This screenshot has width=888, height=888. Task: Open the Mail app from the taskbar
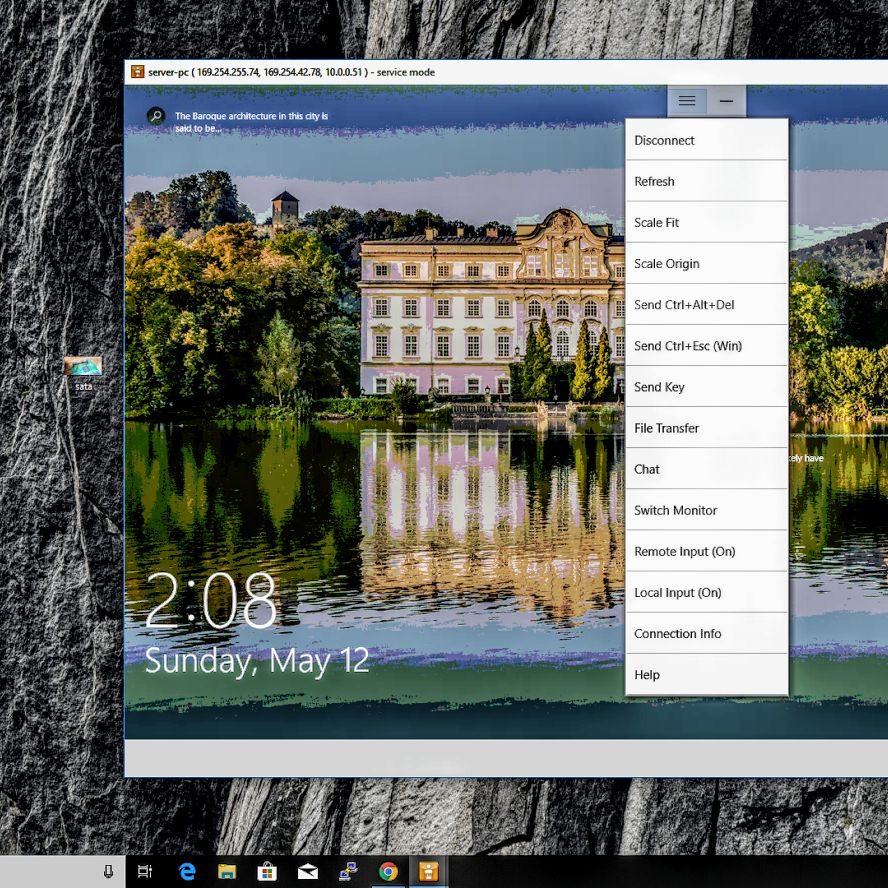click(308, 871)
